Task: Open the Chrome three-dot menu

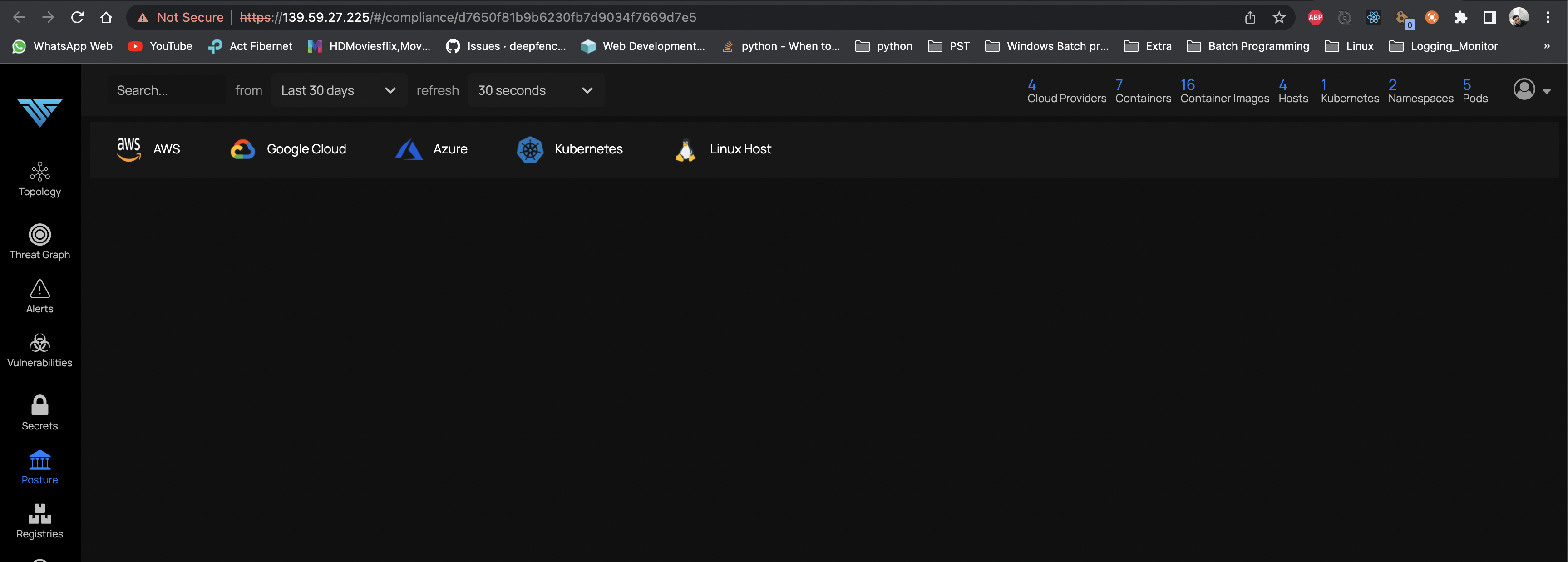Action: click(1548, 17)
